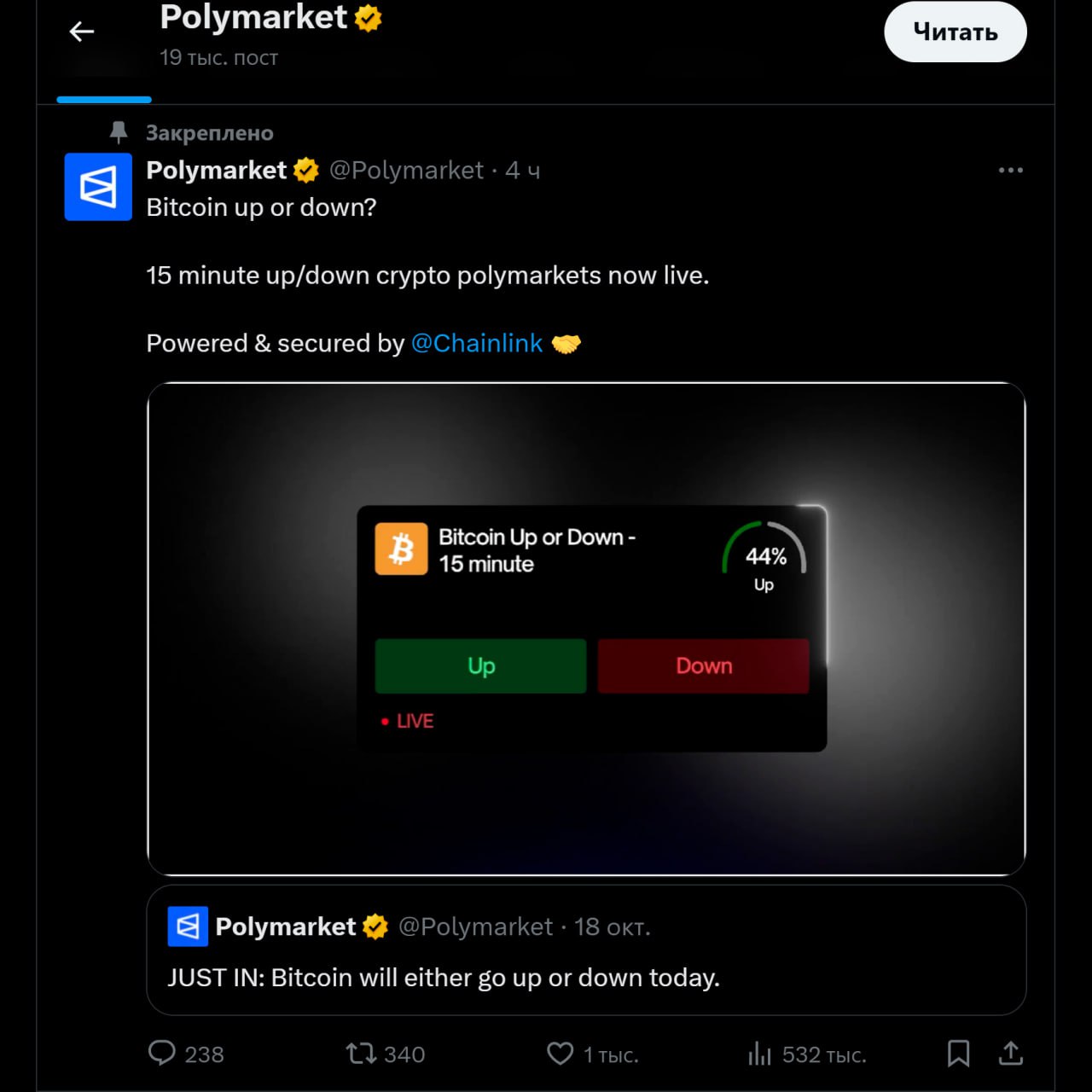
Task: Click the @Polymarket handle in post header
Action: pyautogui.click(x=406, y=171)
